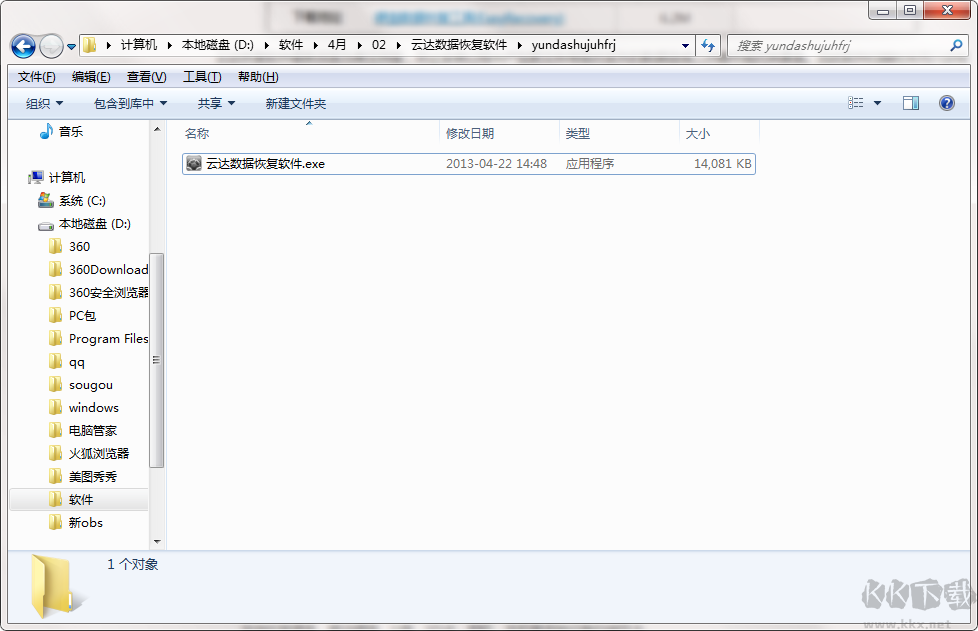Open 云达数据恢复软件.exe by its application icon

point(193,163)
